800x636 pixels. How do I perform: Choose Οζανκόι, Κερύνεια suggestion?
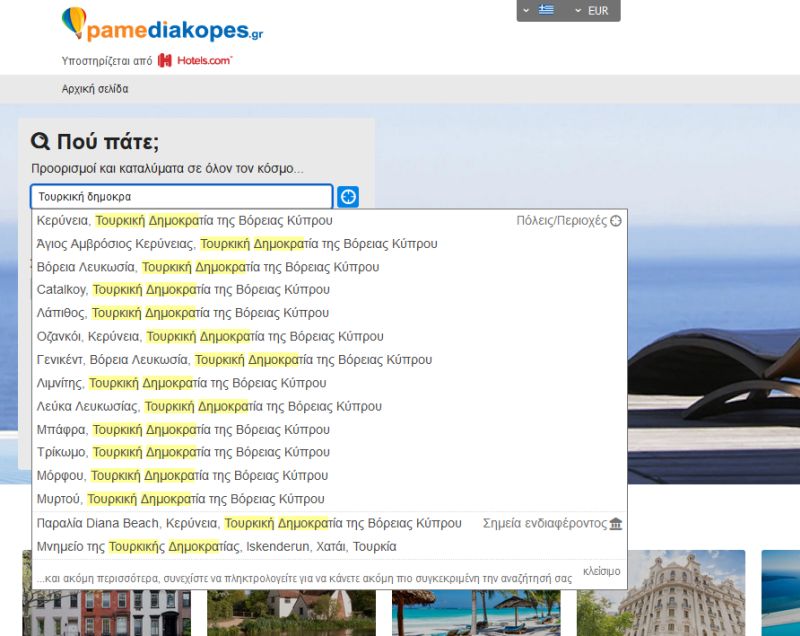(329, 337)
